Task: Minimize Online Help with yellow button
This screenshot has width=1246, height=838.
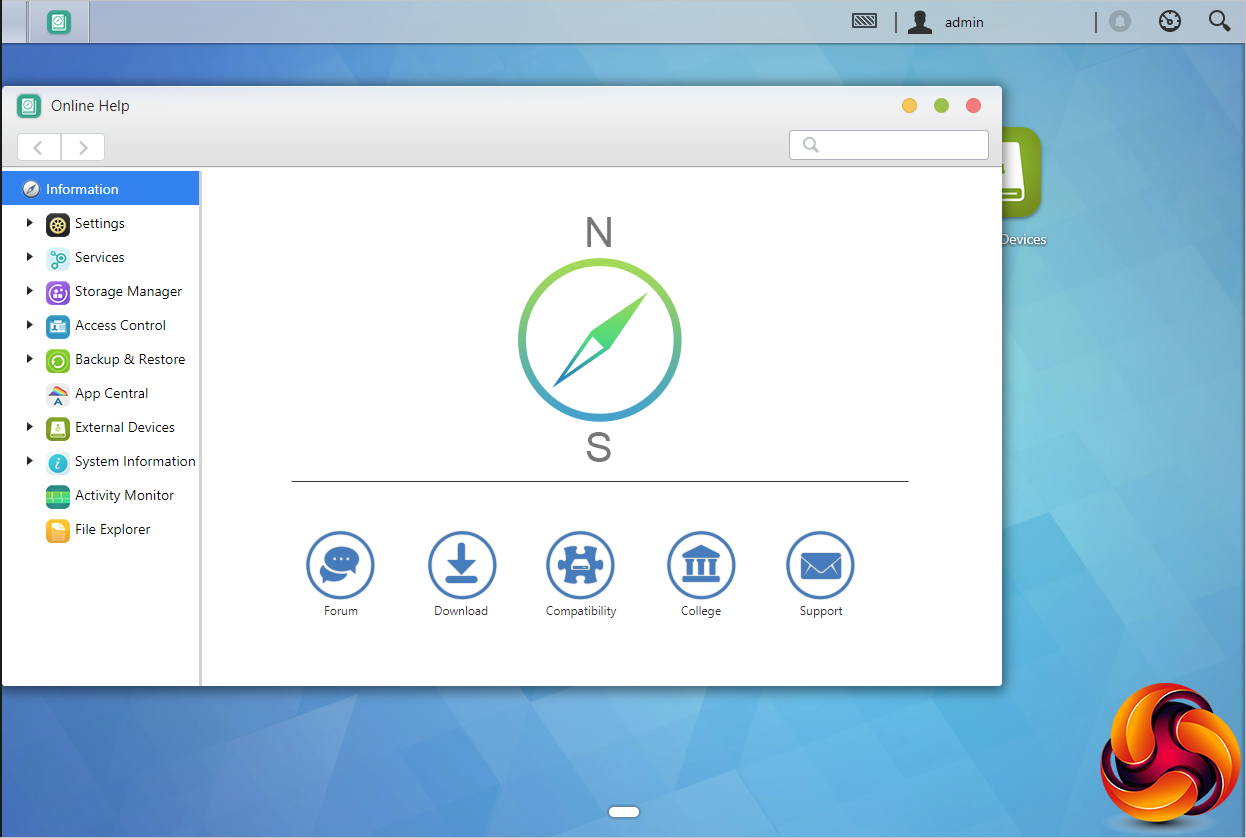Action: tap(909, 106)
